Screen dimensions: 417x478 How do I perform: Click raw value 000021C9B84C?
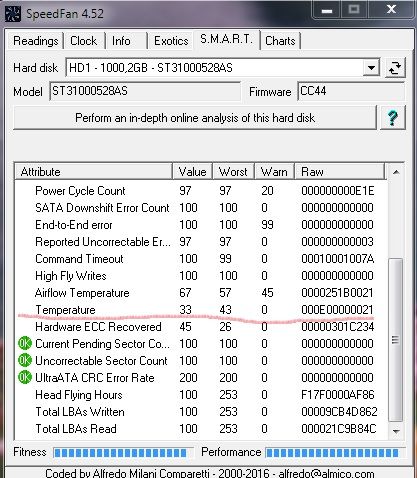(339, 429)
